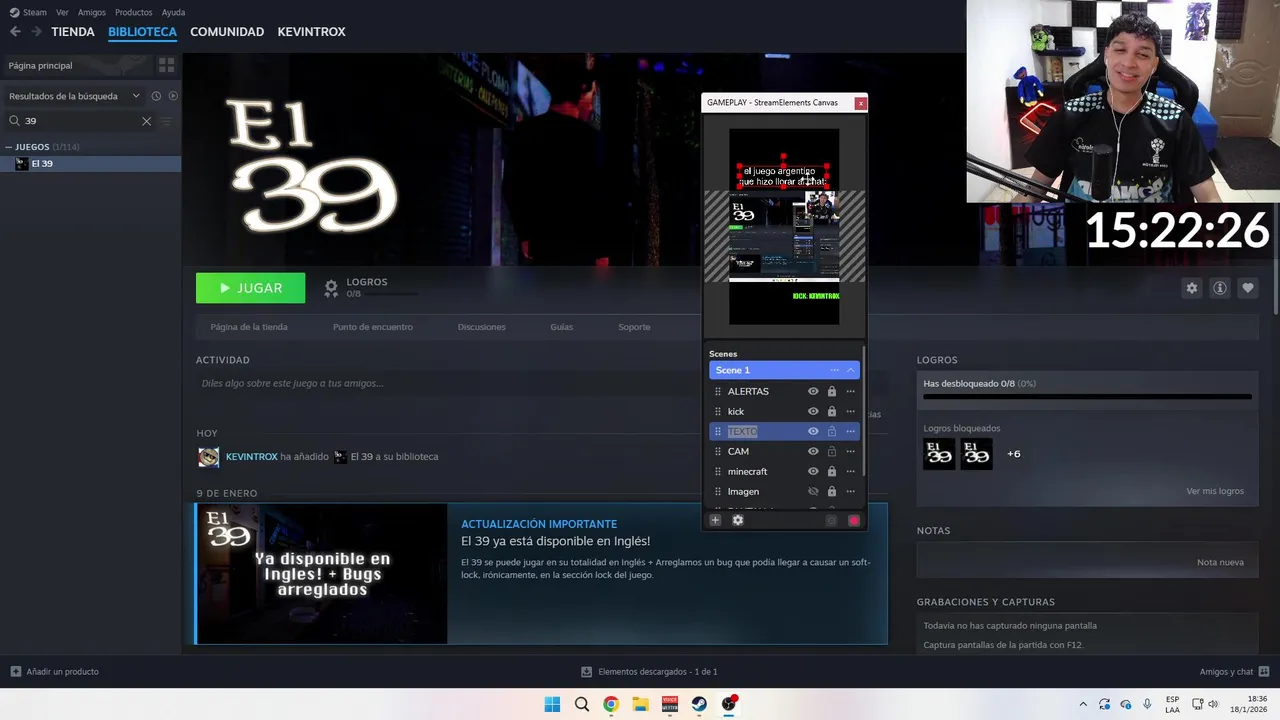Open the advanced search filter icon
This screenshot has width=1280, height=720.
(x=166, y=121)
